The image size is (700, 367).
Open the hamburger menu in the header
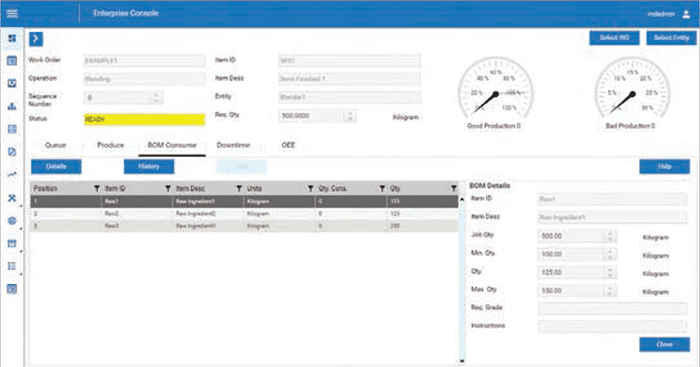pos(12,13)
